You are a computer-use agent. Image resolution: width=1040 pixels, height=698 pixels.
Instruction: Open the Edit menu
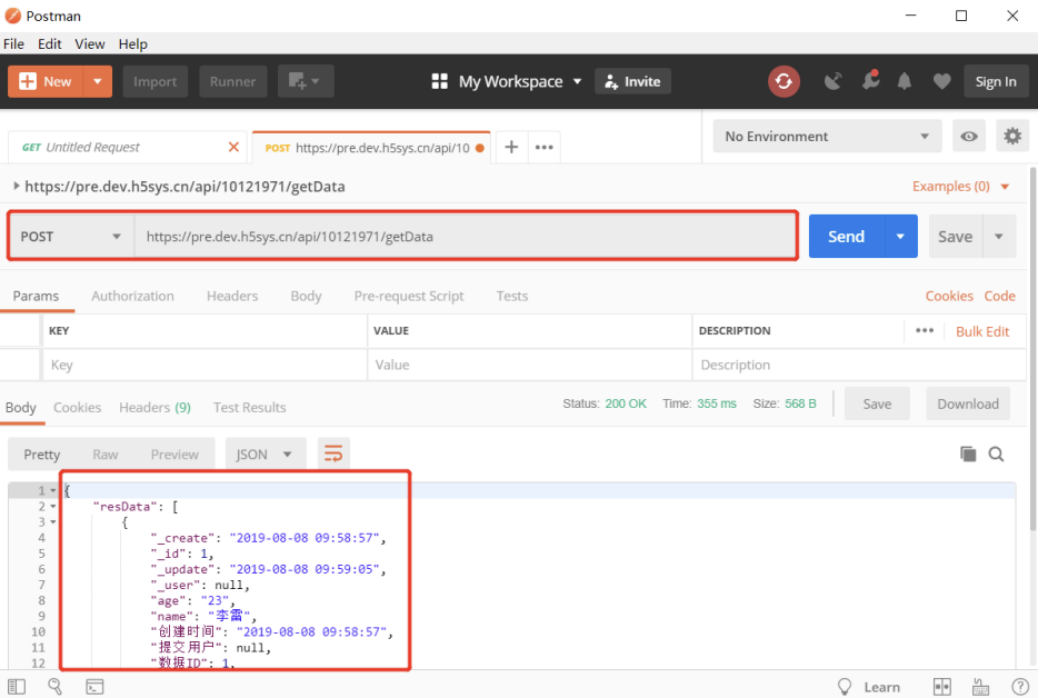coord(49,44)
